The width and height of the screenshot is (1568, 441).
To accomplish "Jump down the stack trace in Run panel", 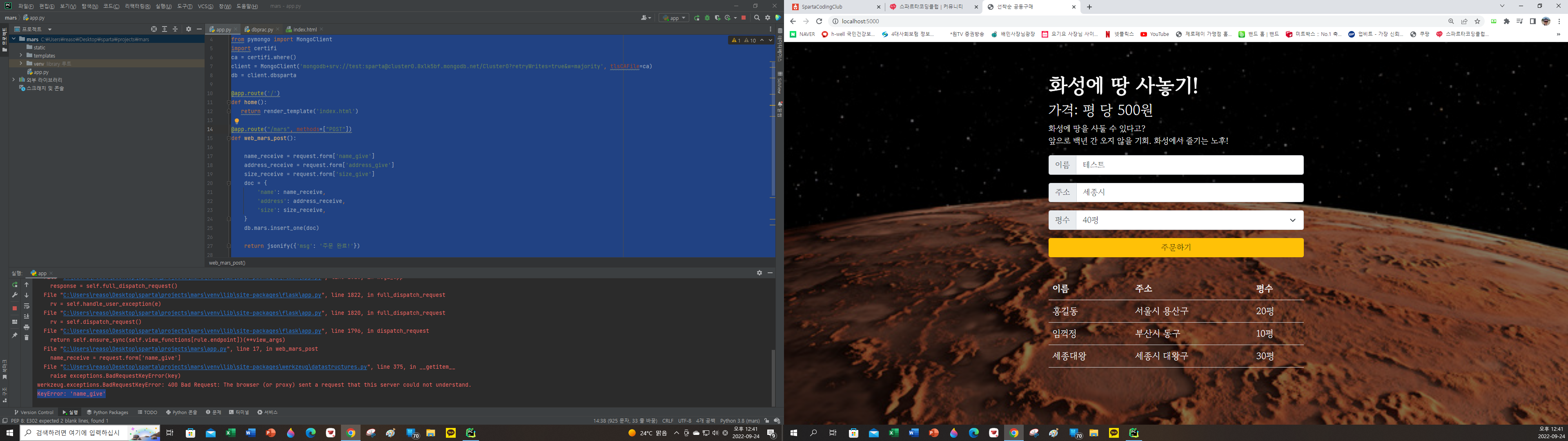I will coord(26,295).
